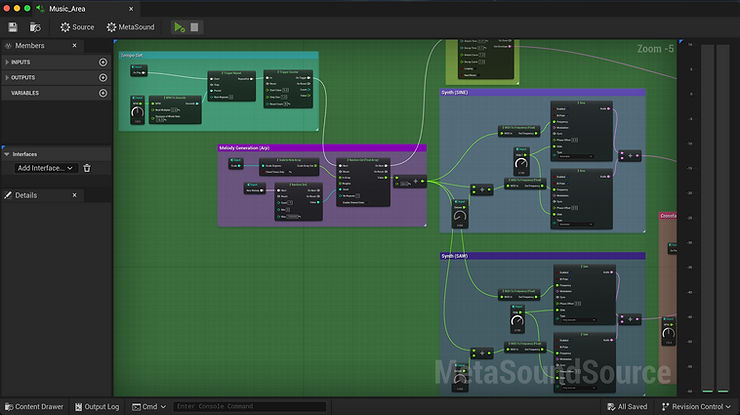The image size is (740, 415).
Task: Select the Scale to Note Array node
Action: (289, 166)
